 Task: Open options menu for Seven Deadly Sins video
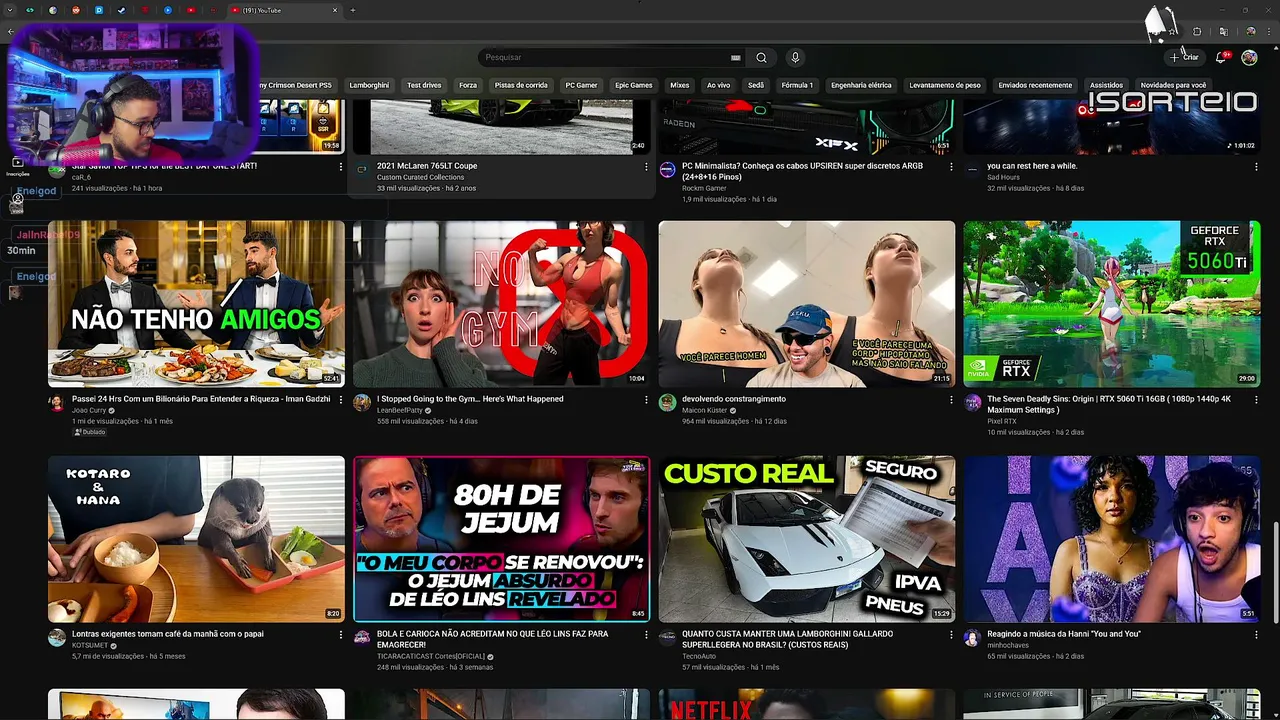pos(1256,399)
